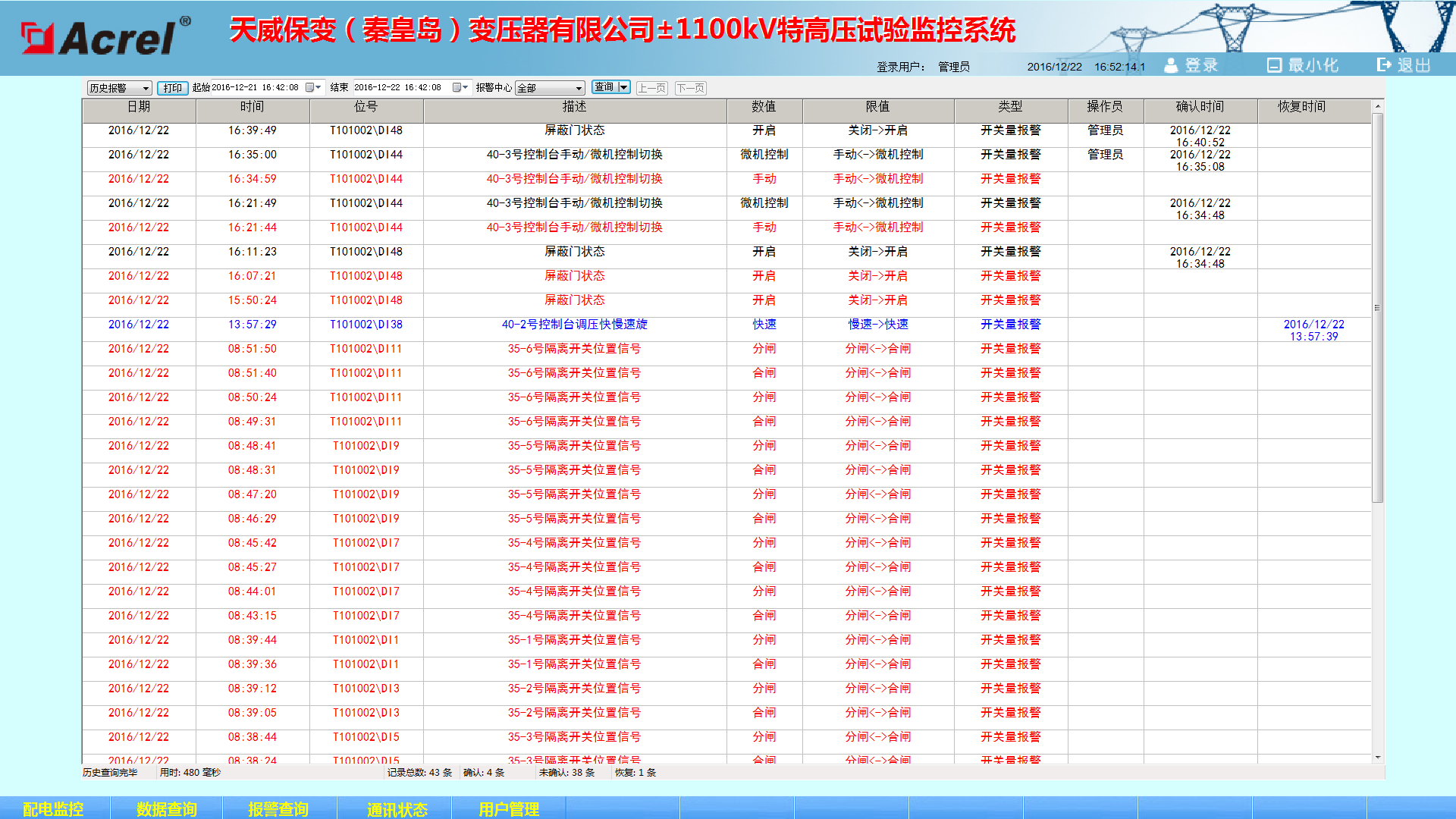
Task: Click scrollbar up arrow of alarm table
Action: (x=1378, y=106)
